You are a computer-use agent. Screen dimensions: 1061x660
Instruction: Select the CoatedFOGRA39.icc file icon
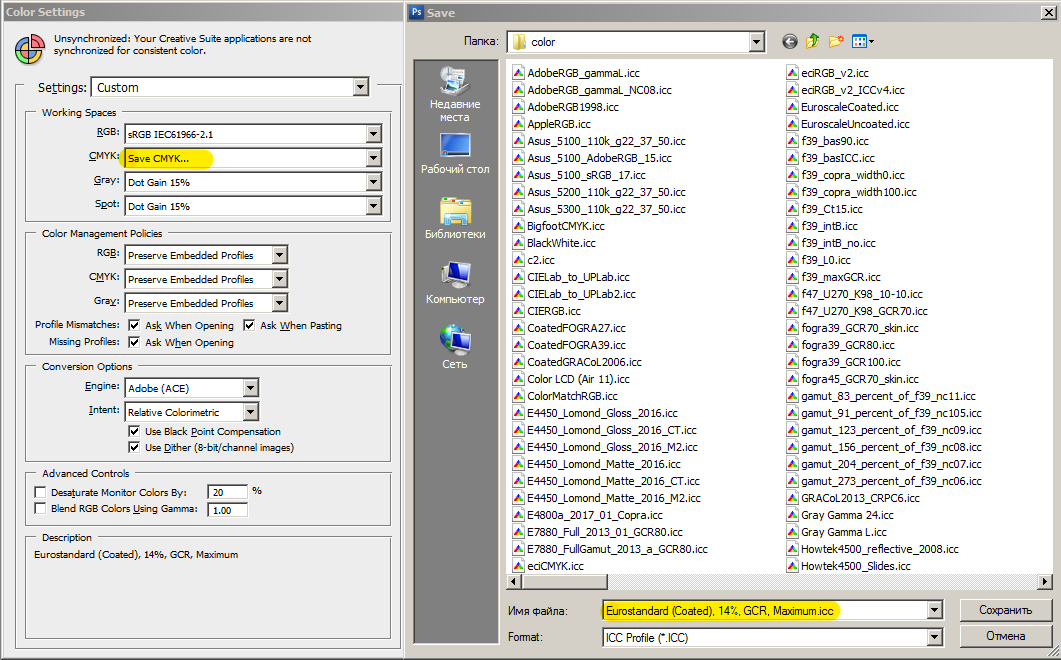pos(518,345)
